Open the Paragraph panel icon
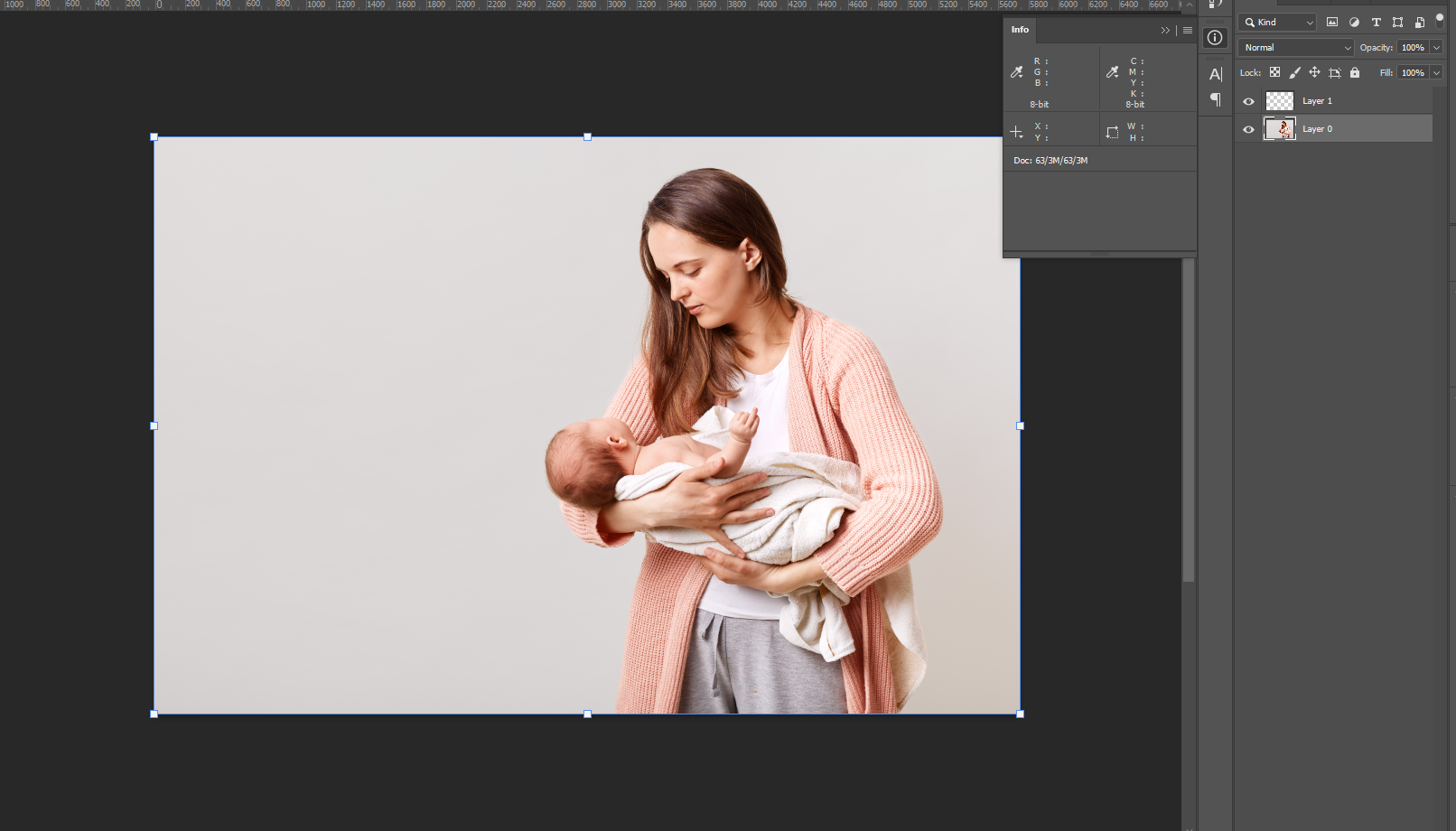The height and width of the screenshot is (831, 1456). (x=1216, y=99)
